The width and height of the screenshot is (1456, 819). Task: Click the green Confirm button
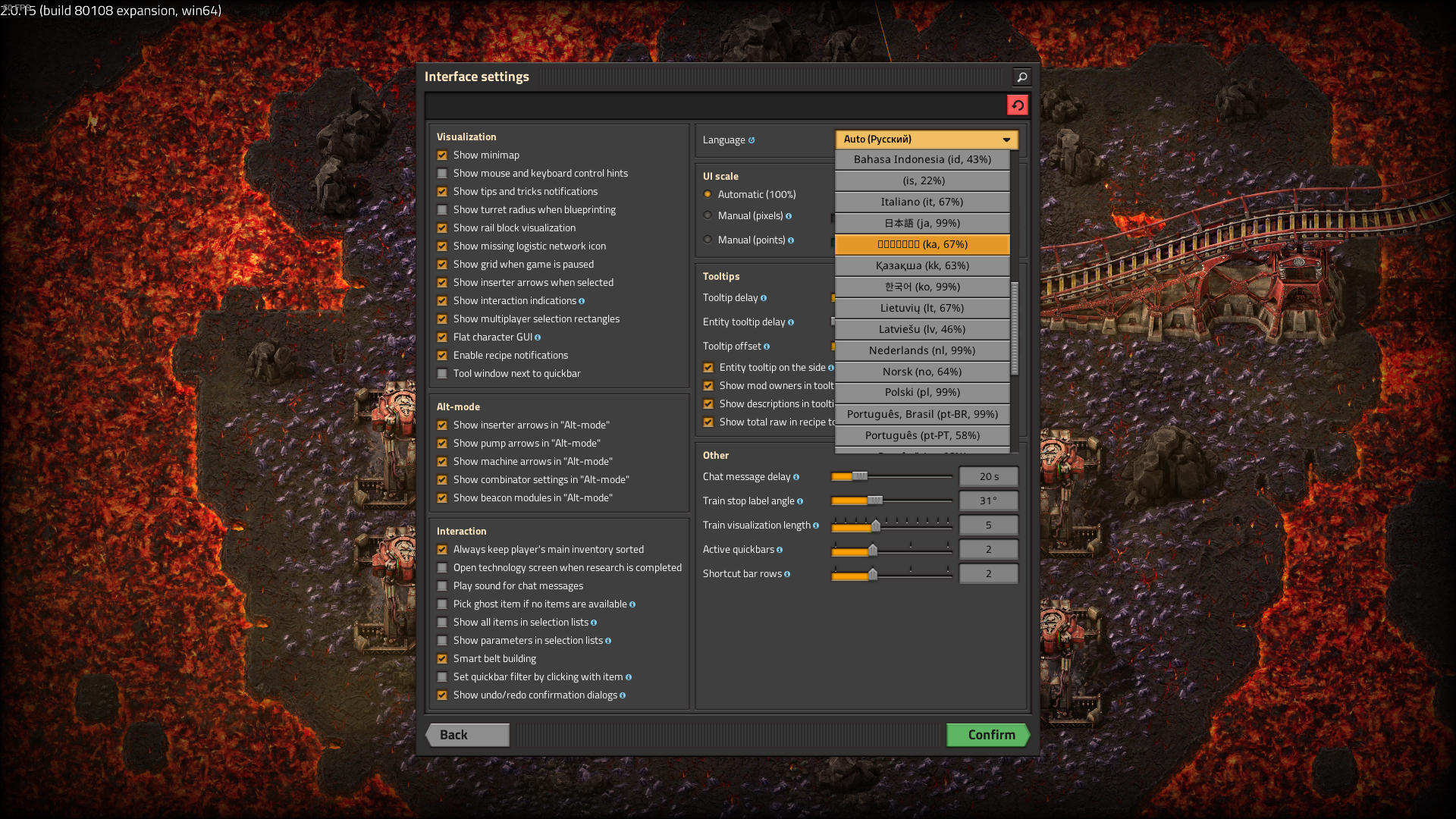click(x=989, y=735)
